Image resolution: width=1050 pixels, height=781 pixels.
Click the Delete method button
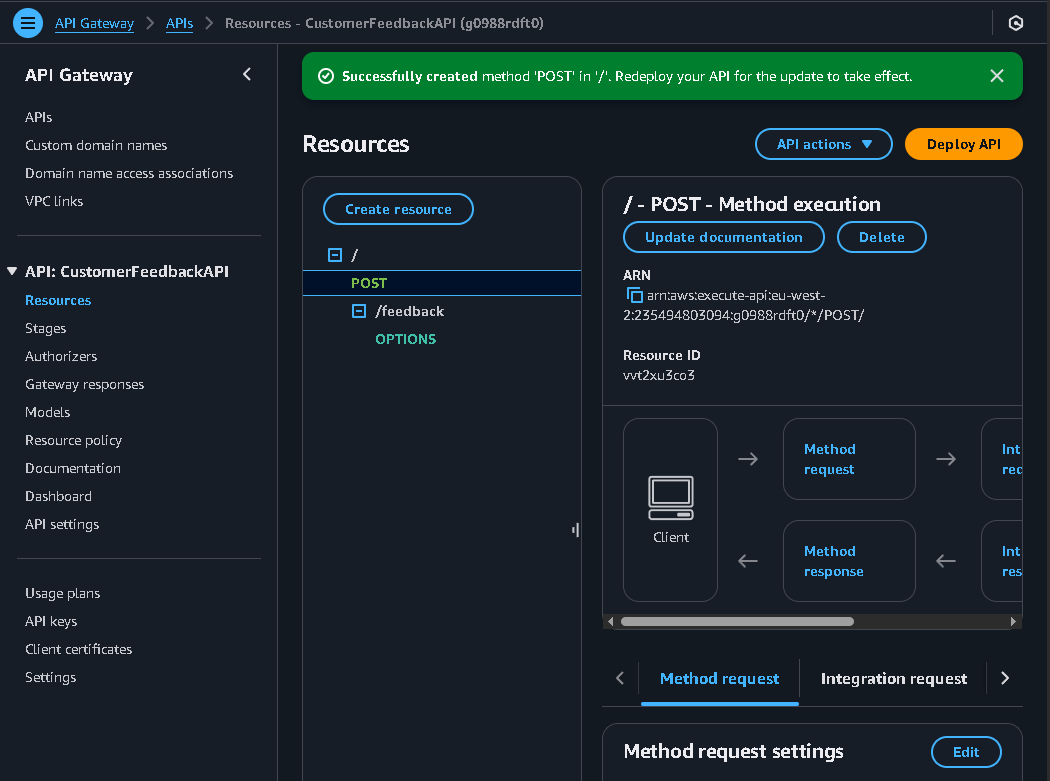click(881, 238)
